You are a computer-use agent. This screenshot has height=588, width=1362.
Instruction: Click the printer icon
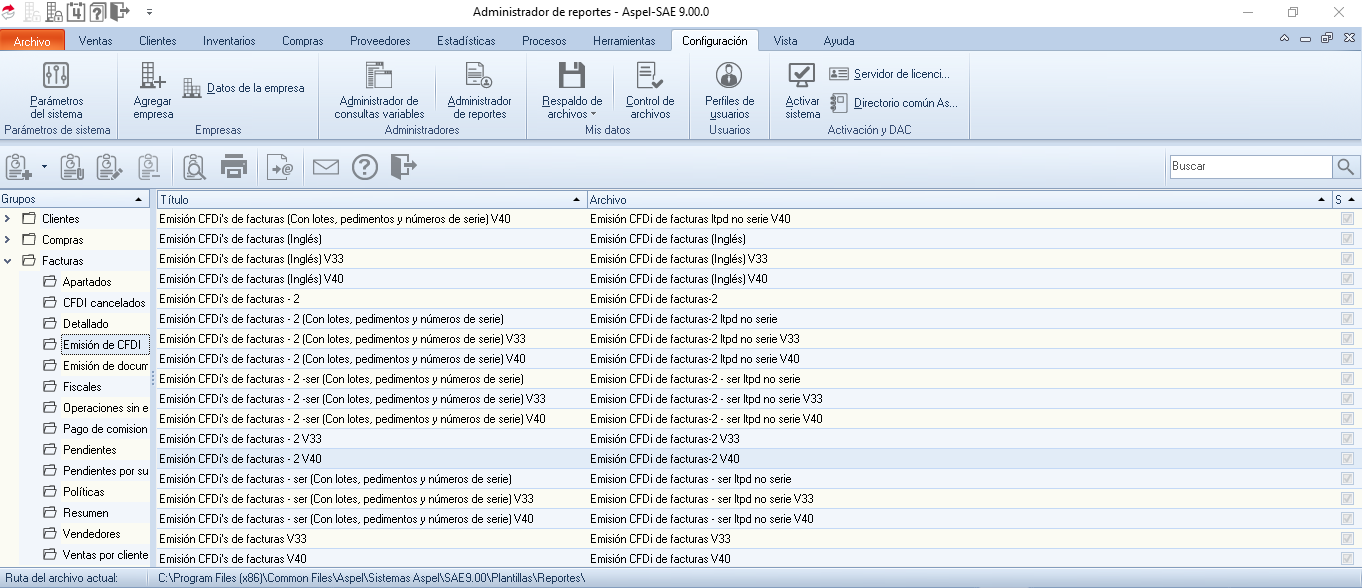234,167
